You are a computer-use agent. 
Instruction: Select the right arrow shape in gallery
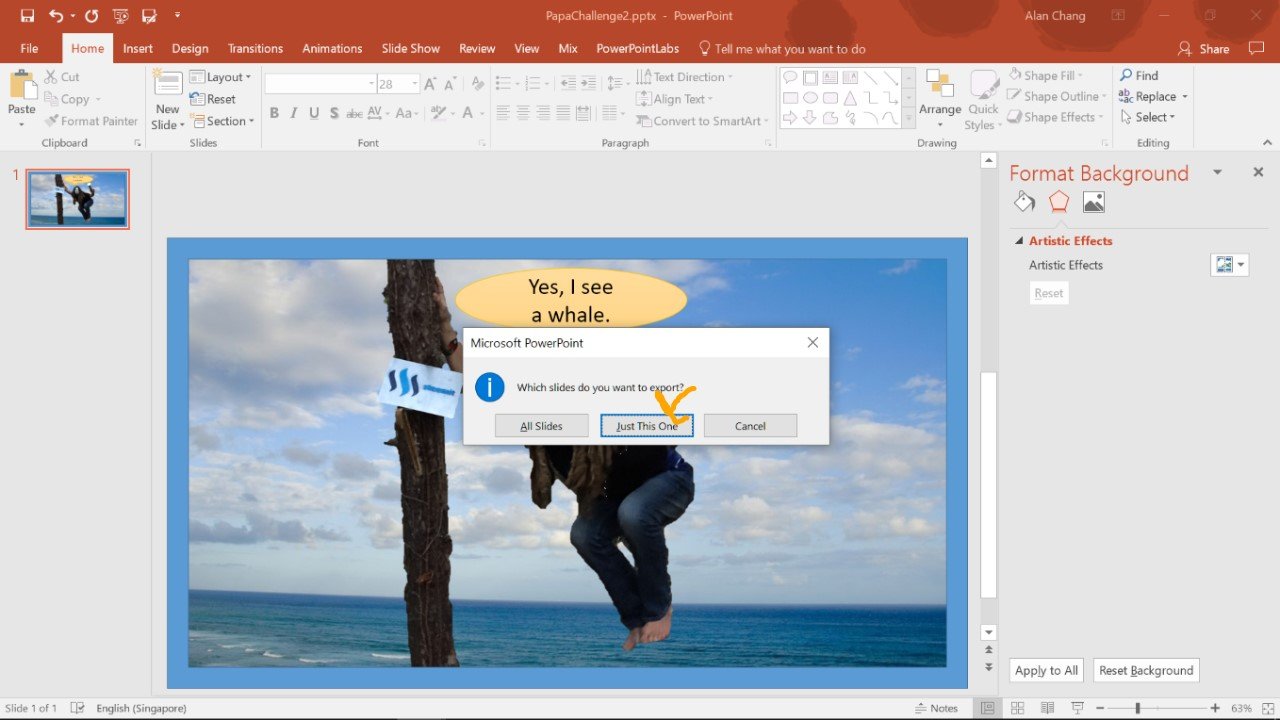coord(790,118)
